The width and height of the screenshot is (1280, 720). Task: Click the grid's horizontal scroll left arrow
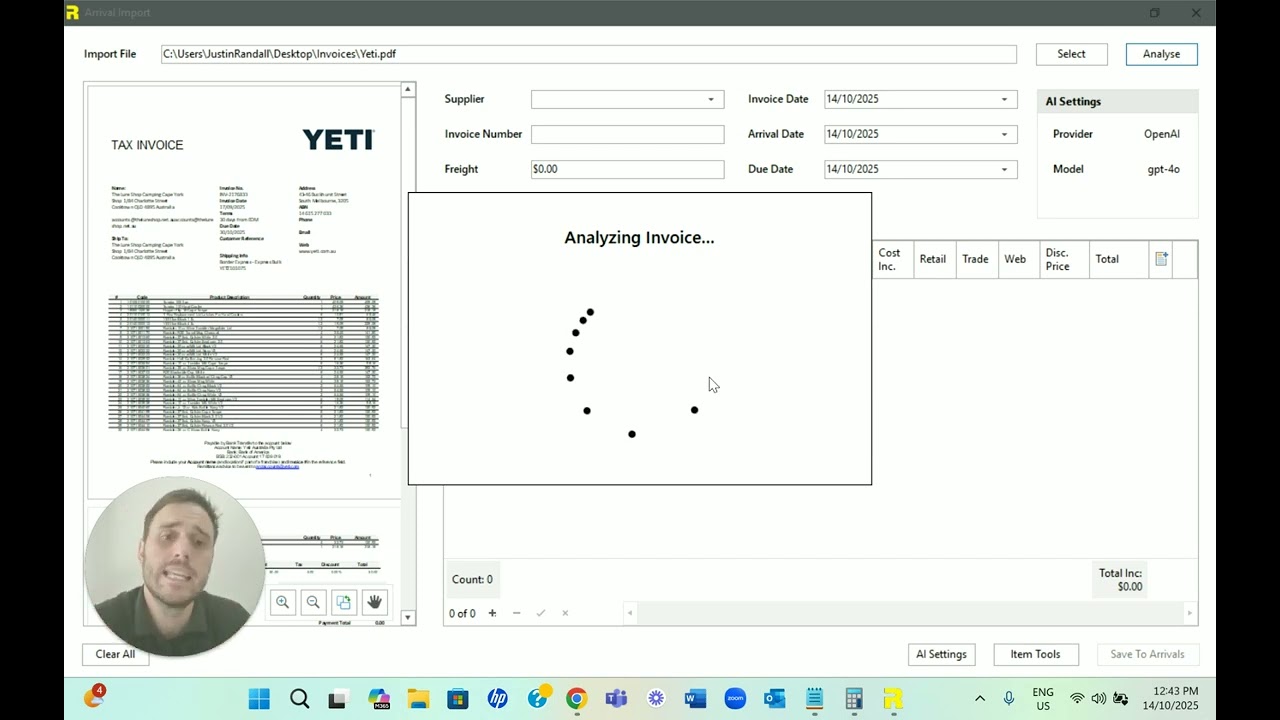pos(629,613)
